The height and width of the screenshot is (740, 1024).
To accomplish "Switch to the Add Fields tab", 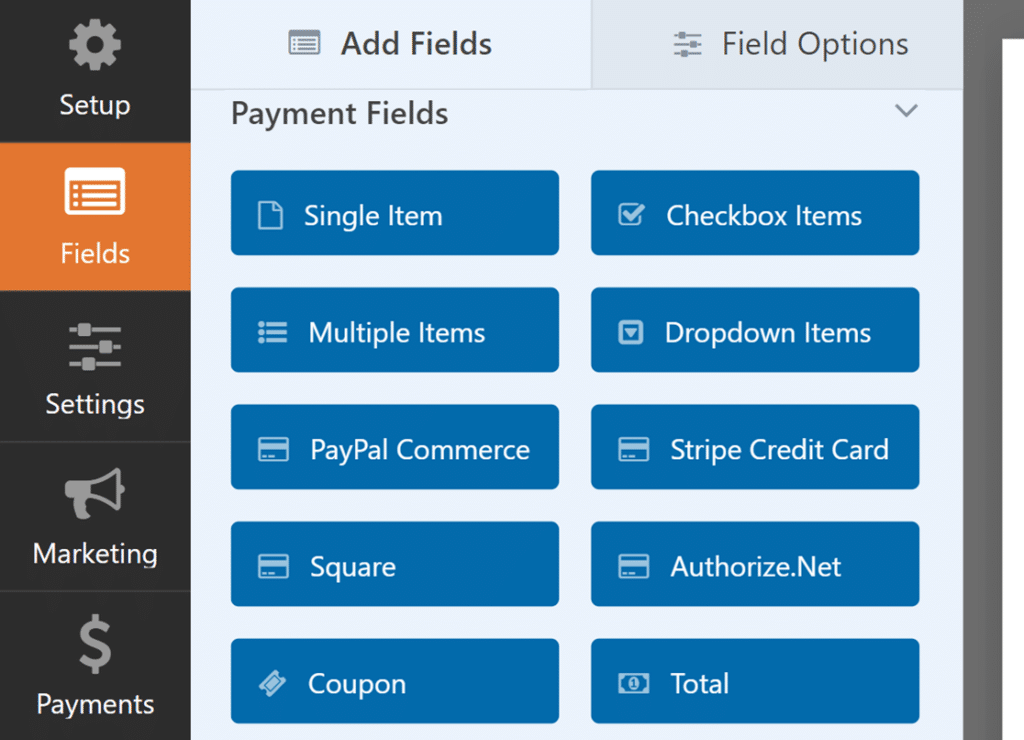I will 391,44.
